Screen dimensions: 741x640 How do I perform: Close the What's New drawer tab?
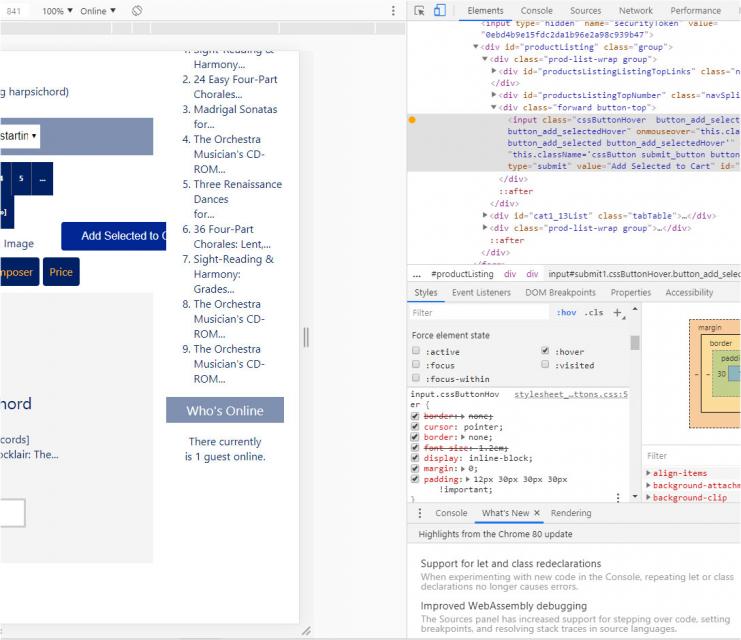[x=537, y=513]
